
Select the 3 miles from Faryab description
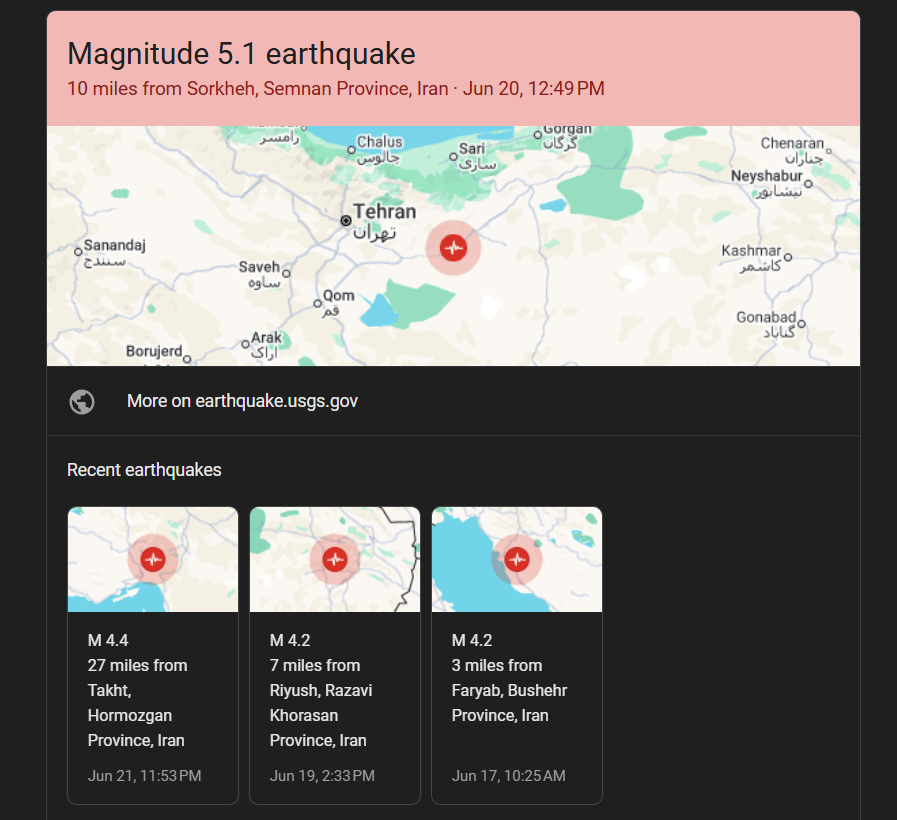coord(509,690)
